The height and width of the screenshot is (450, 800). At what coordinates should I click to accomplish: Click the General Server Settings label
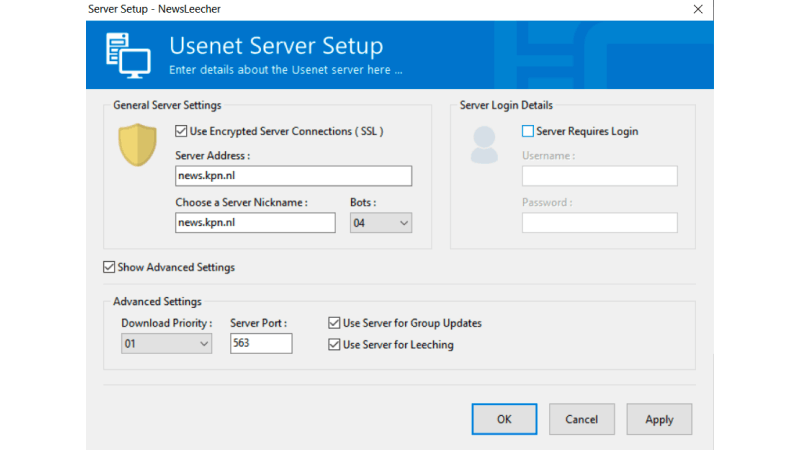click(x=167, y=105)
